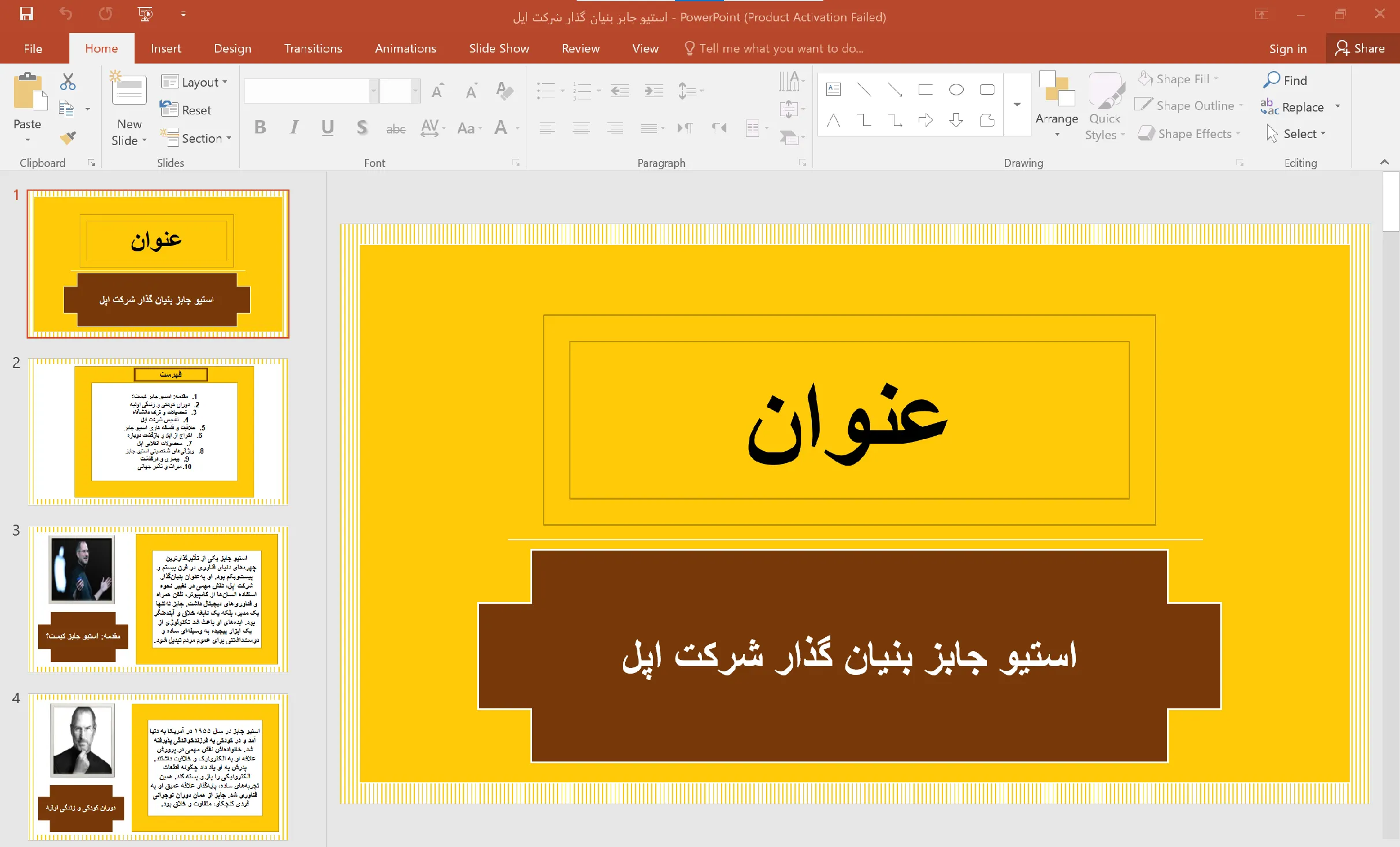Increase font size with the larger A icon
This screenshot has width=1400, height=847.
coord(437,91)
